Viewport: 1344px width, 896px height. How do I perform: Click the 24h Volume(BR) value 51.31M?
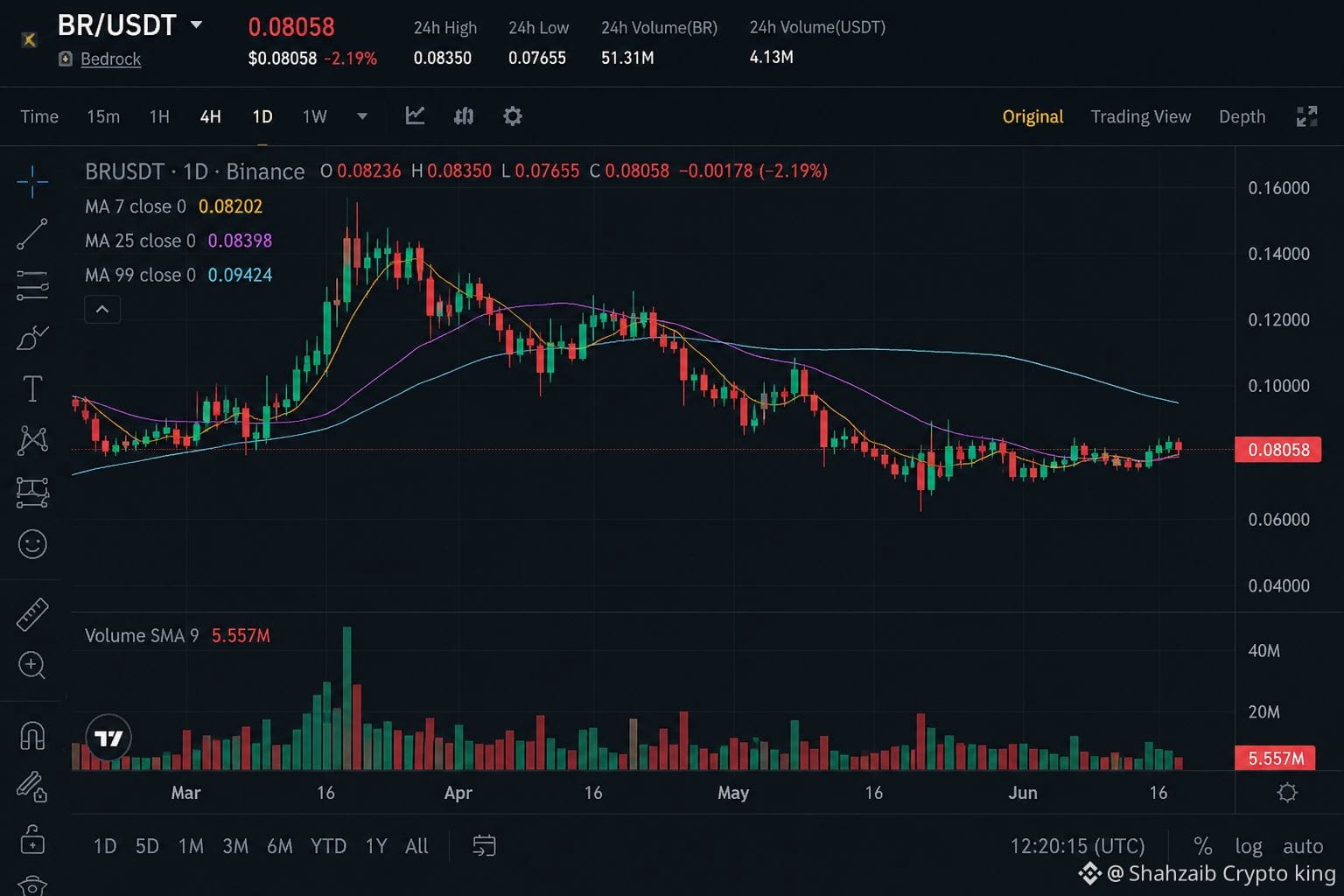(627, 58)
